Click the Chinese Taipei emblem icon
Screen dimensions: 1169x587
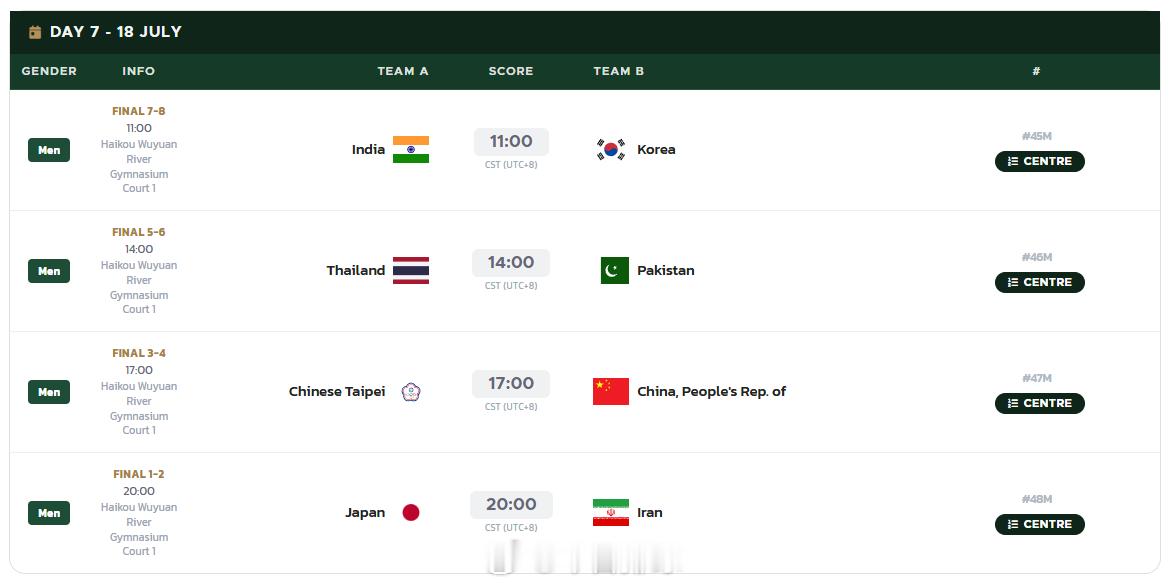tap(411, 392)
